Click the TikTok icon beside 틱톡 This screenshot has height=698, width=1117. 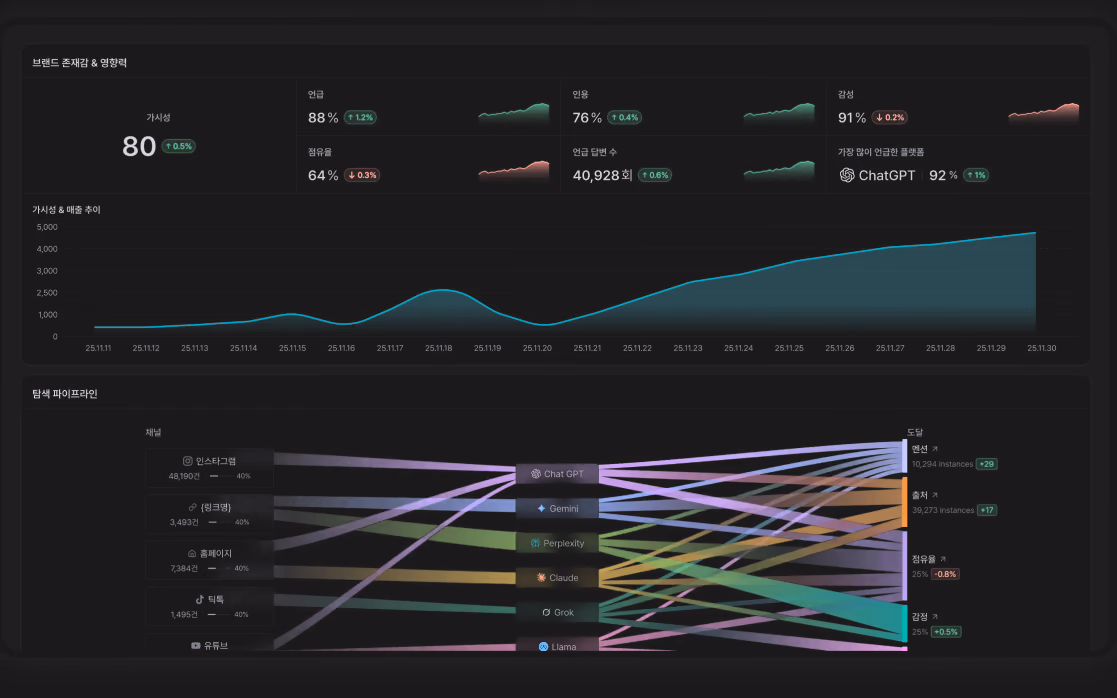click(199, 599)
